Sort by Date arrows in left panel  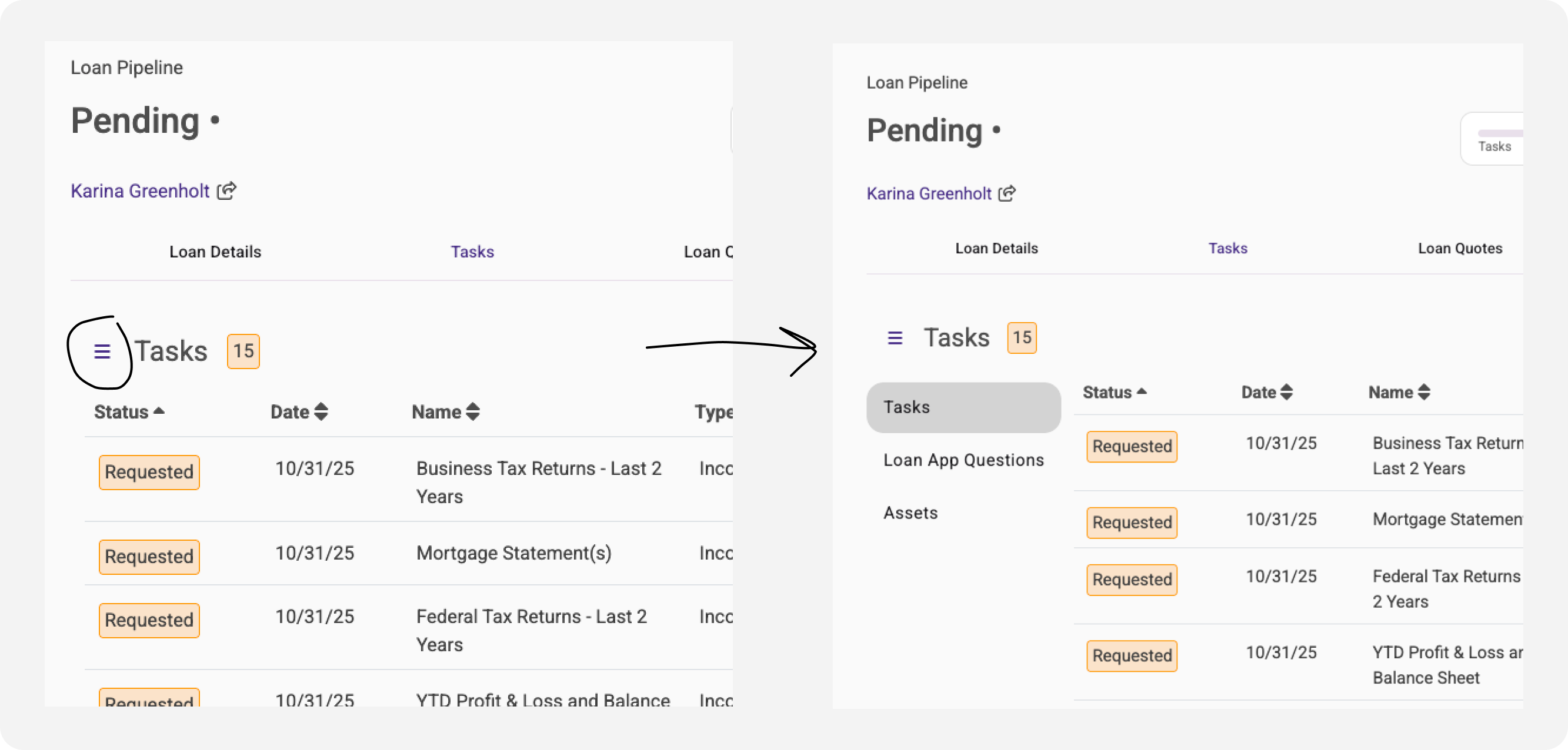[321, 412]
